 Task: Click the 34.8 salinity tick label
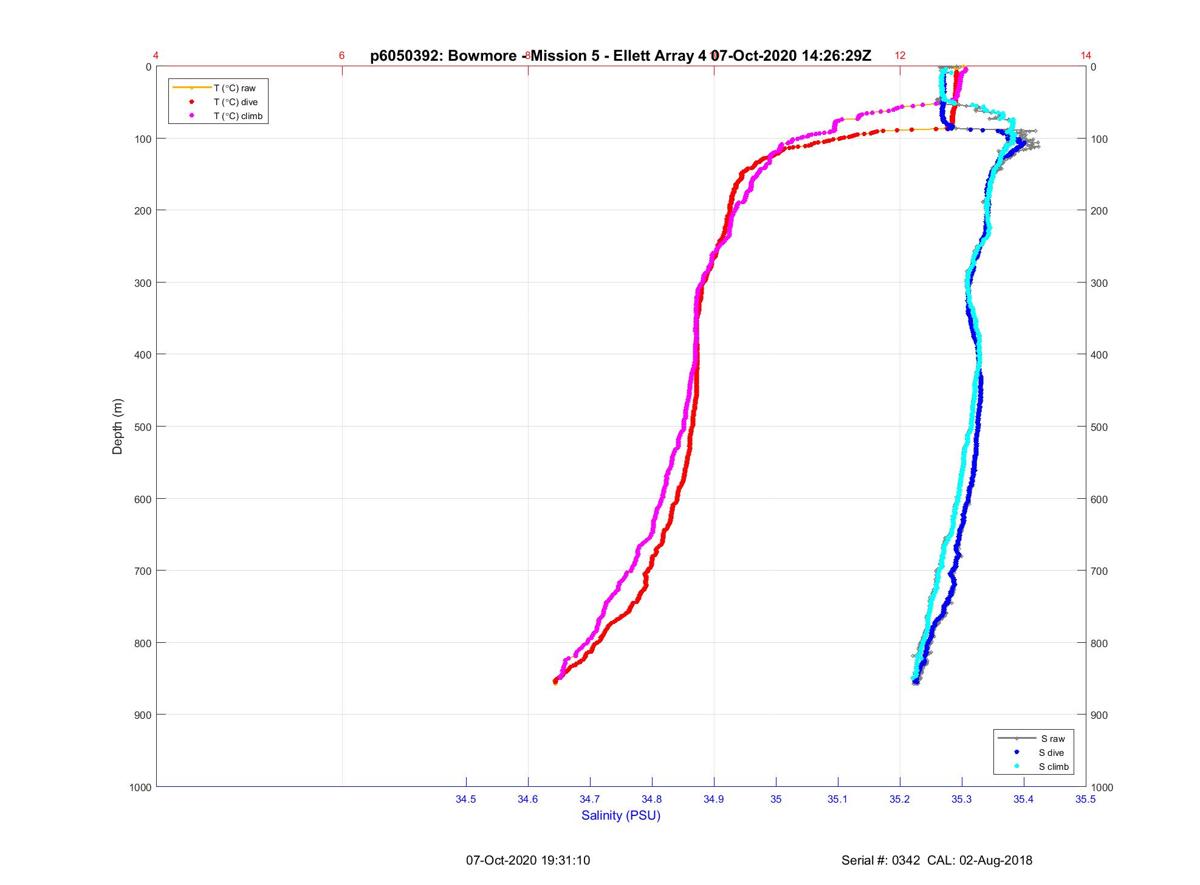pos(652,799)
